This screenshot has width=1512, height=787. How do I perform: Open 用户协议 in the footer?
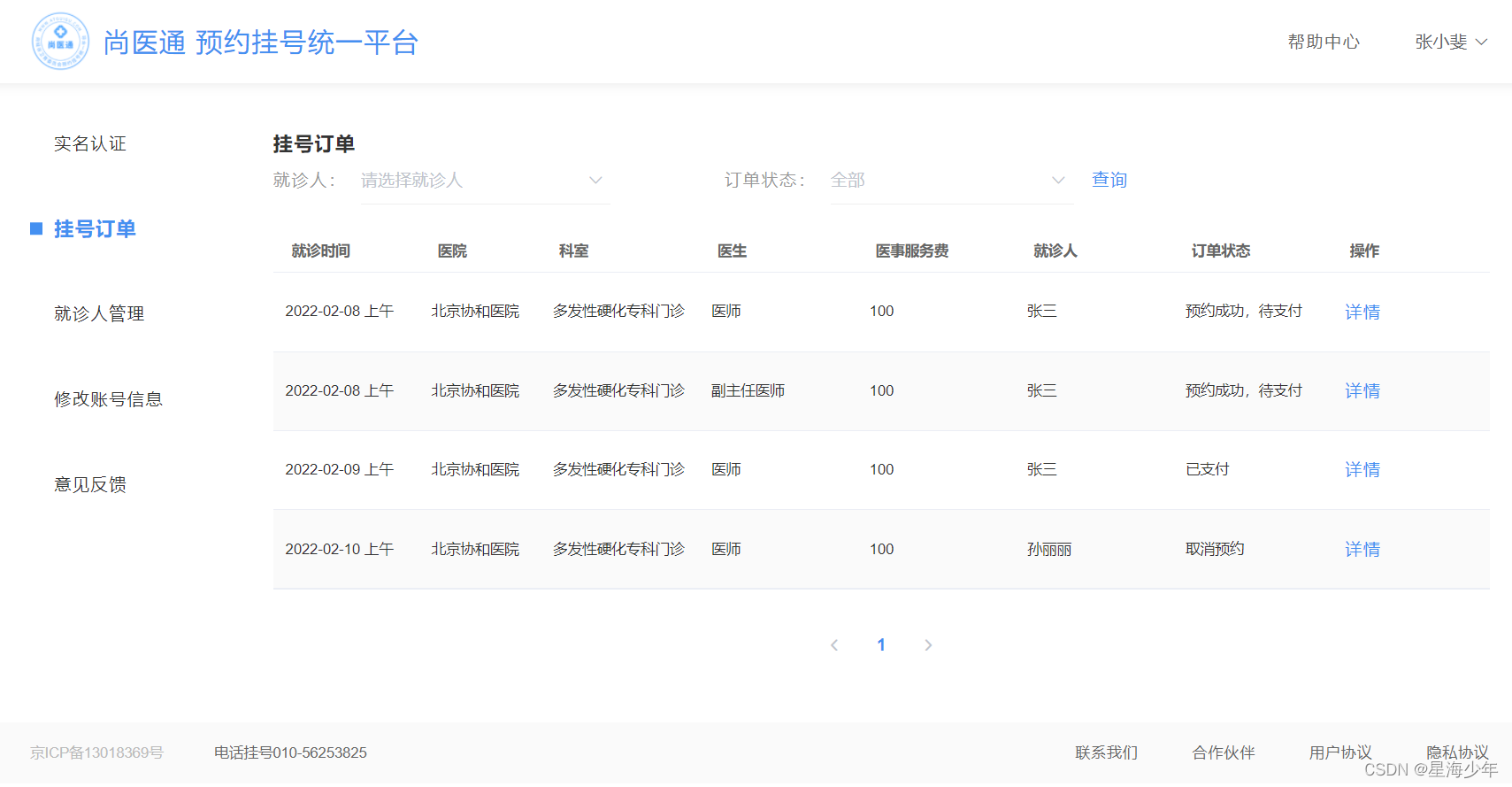click(1340, 752)
